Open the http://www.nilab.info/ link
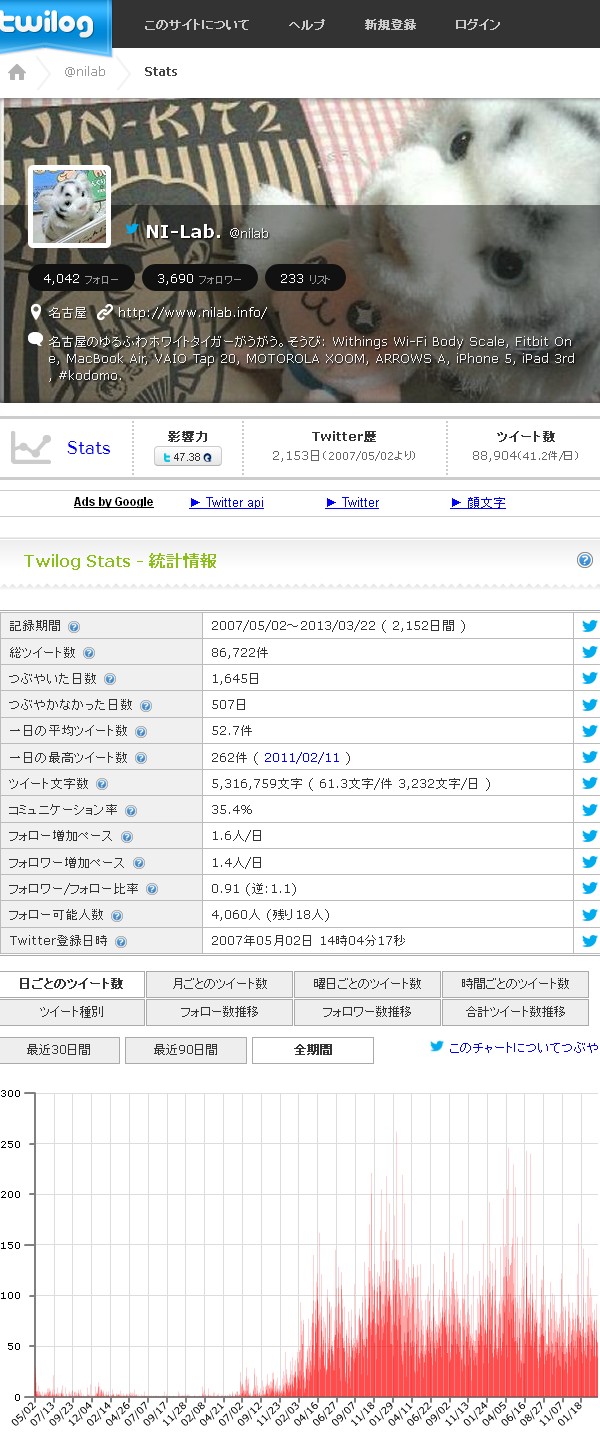Viewport: 600px width, 1432px height. [192, 312]
